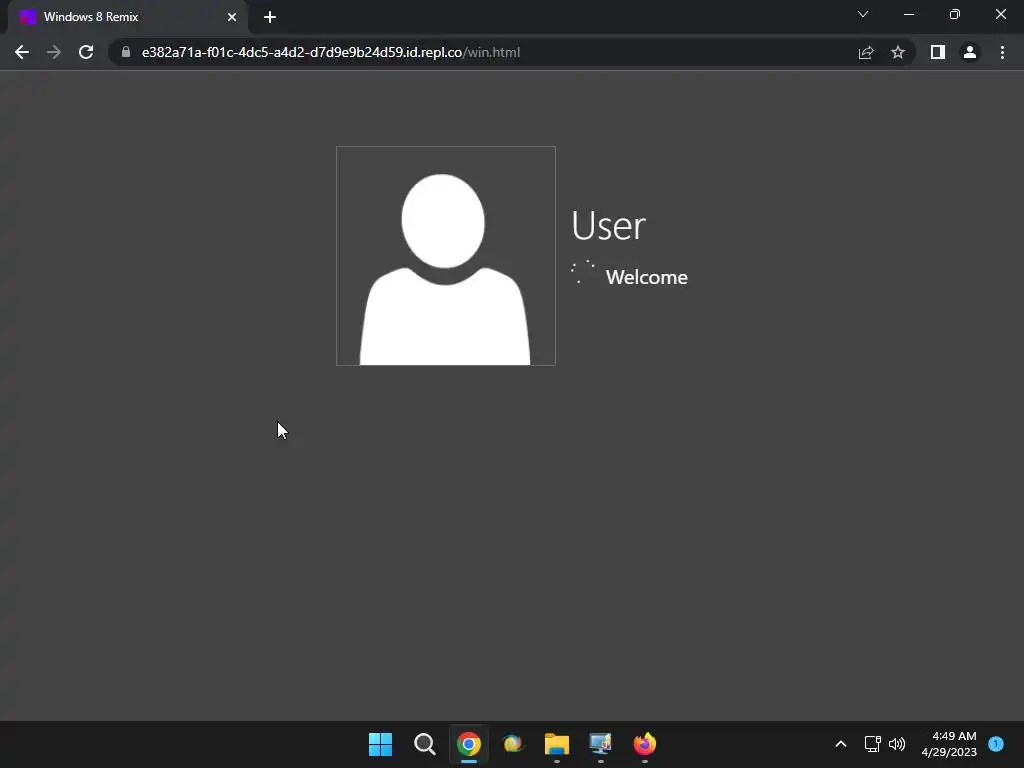The image size is (1024, 768).
Task: Go back to the previous page
Action: (22, 52)
